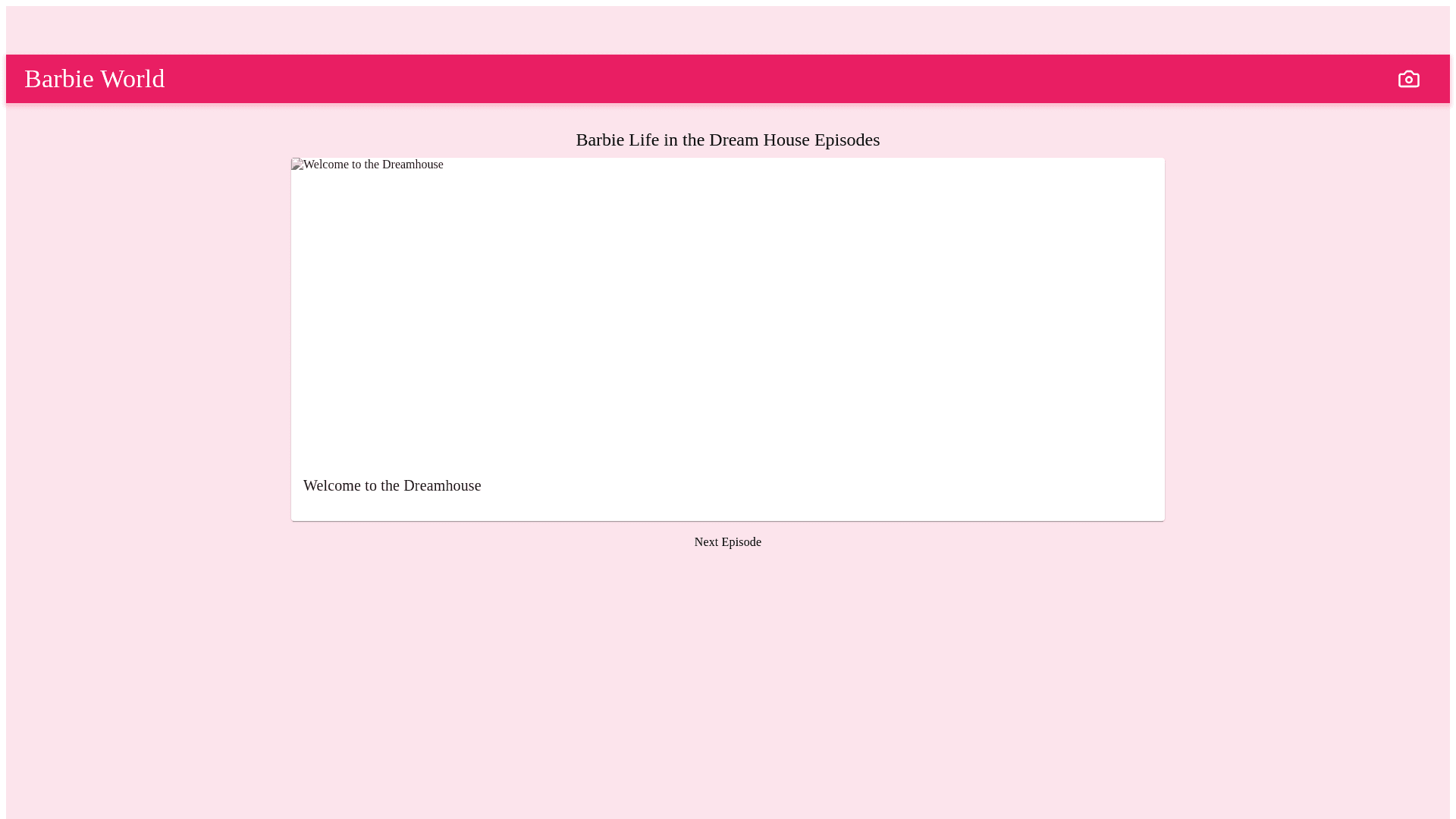Open the Barbie World home title

[94, 79]
